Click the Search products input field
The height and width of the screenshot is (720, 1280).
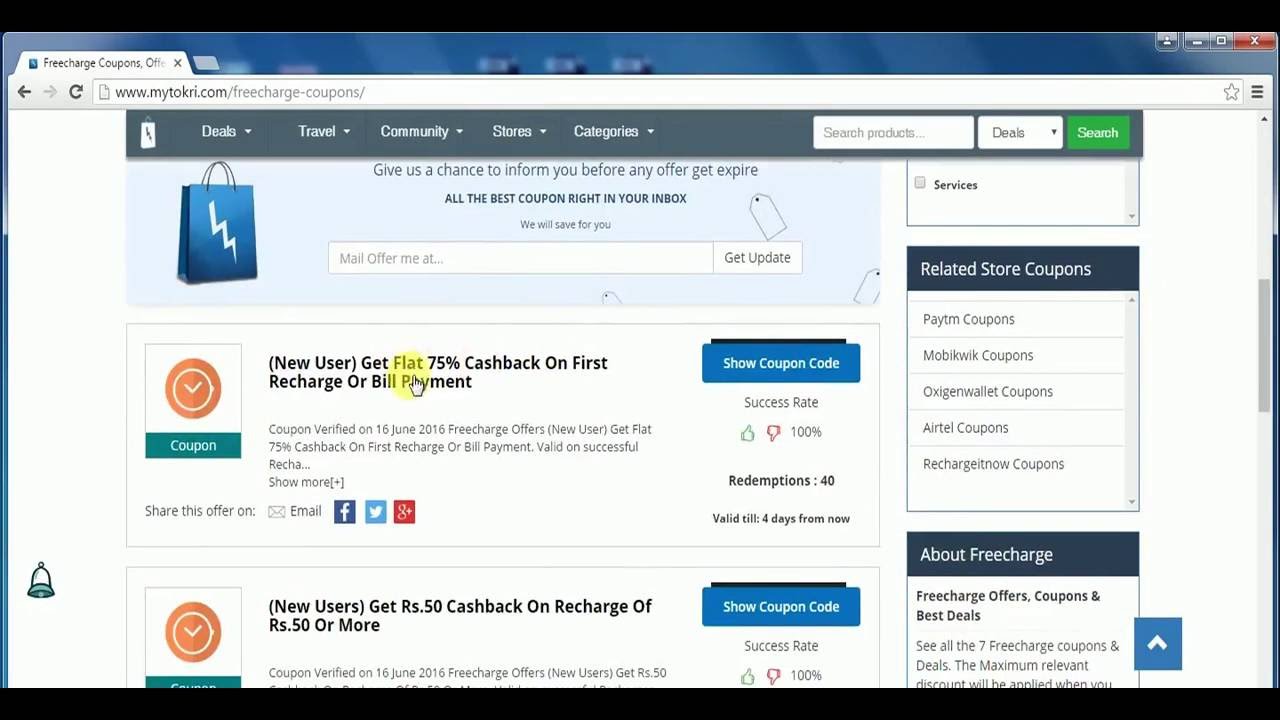893,133
